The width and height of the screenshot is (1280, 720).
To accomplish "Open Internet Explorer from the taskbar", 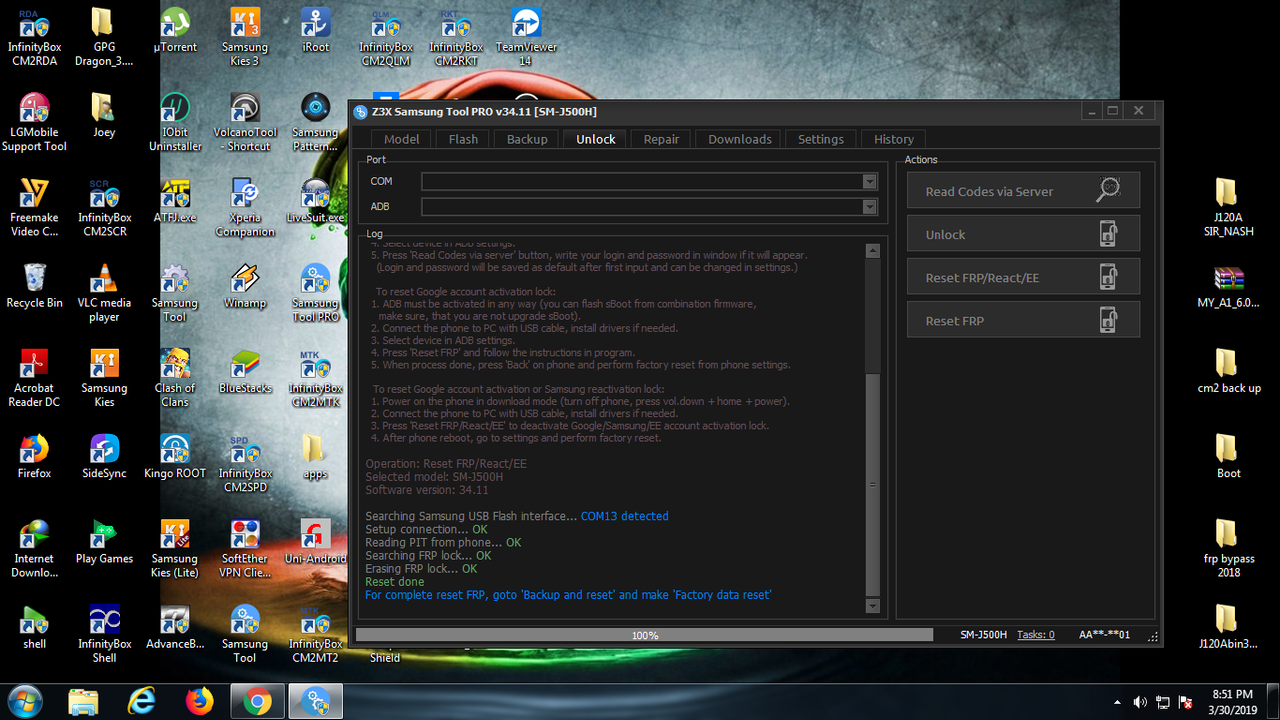I will [x=143, y=701].
